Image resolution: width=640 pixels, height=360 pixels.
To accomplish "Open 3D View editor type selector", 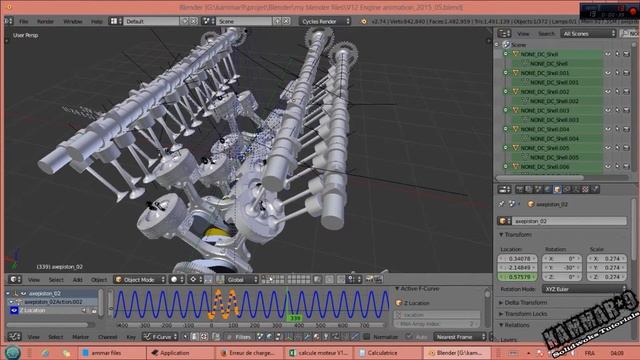I will pyautogui.click(x=15, y=279).
